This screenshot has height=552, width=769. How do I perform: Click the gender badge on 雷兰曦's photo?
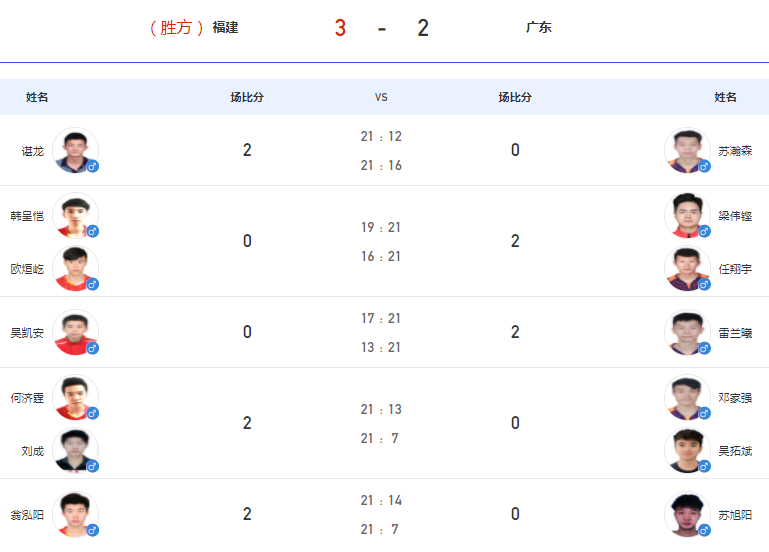click(704, 349)
